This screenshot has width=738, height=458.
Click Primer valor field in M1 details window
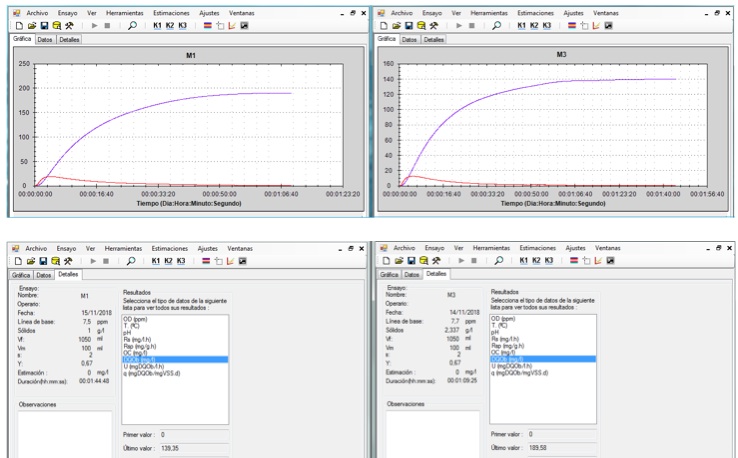(x=194, y=435)
